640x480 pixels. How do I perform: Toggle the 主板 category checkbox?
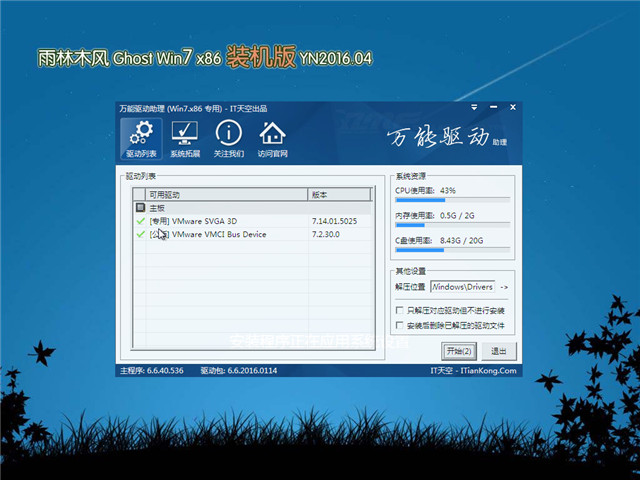point(139,207)
